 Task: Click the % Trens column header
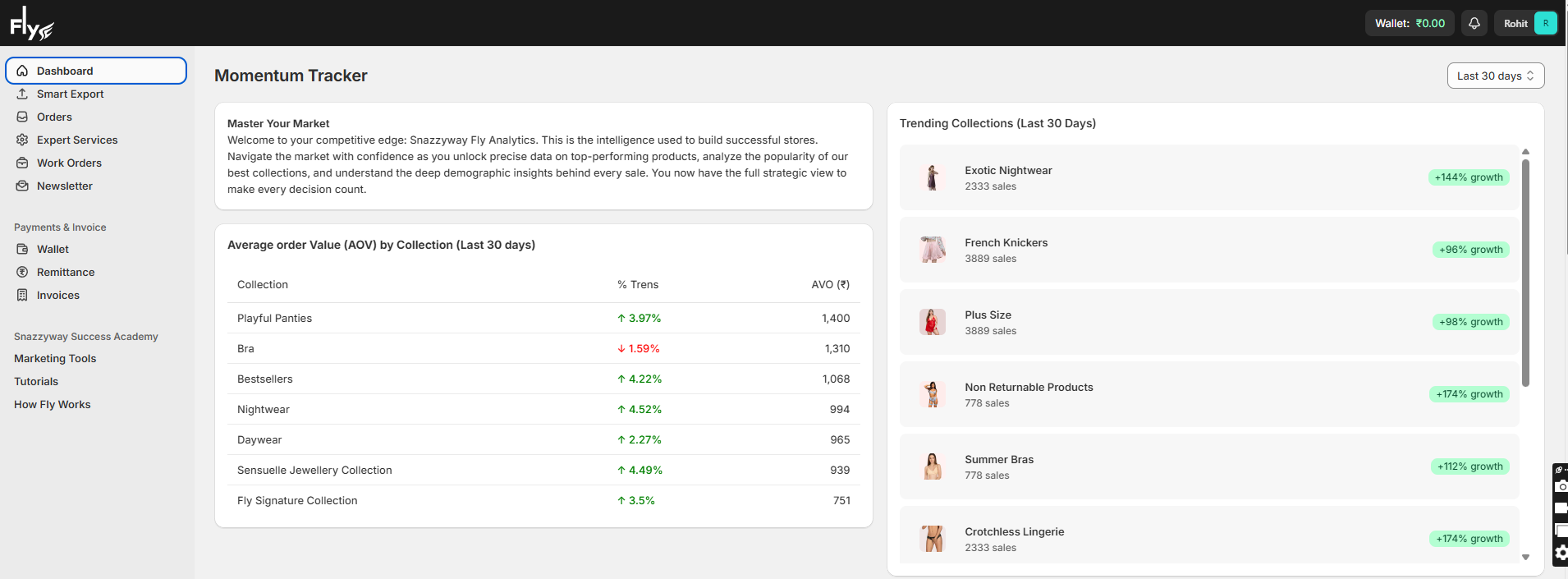point(638,284)
